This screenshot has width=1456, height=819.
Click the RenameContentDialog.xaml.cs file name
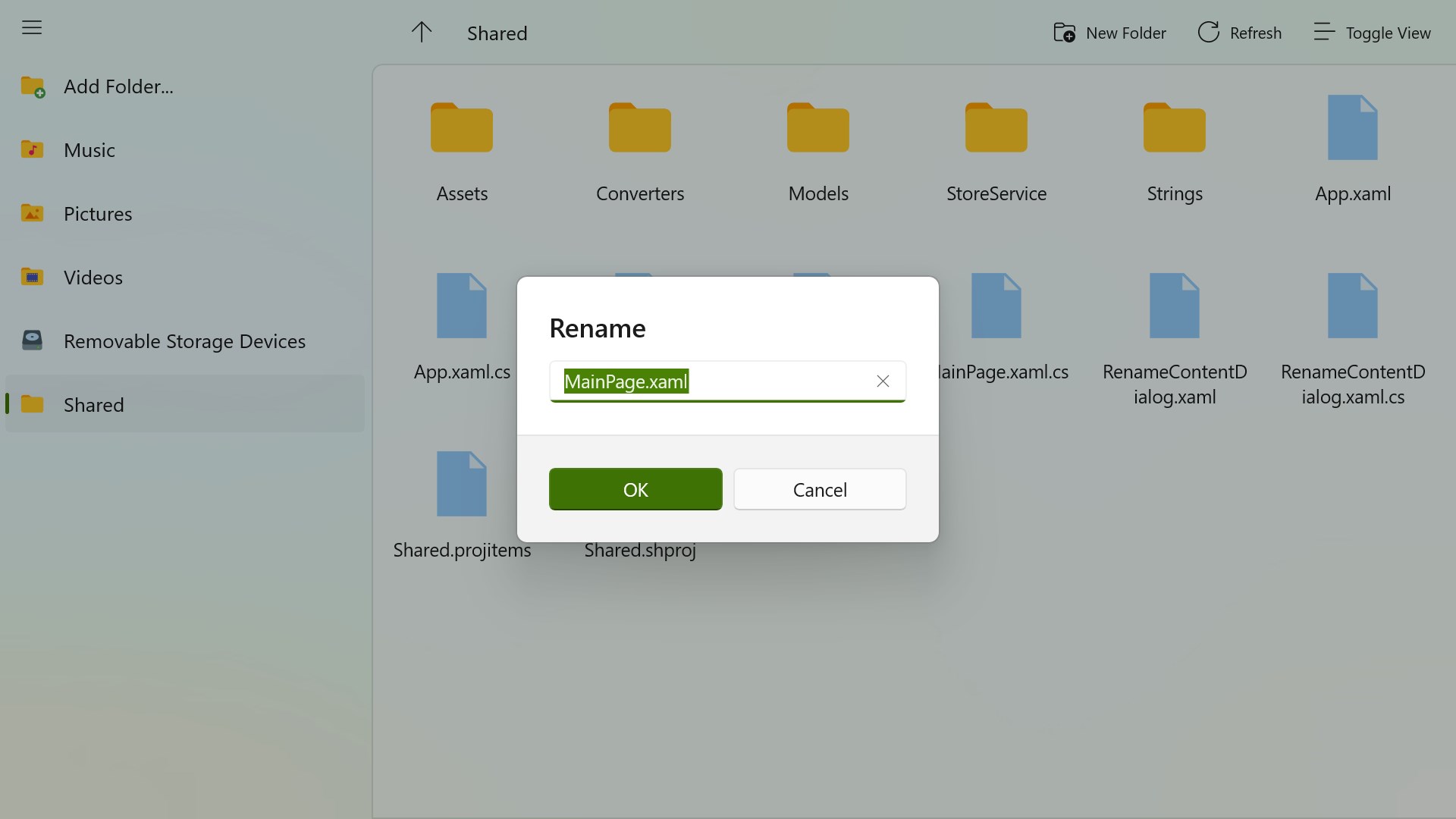click(x=1353, y=384)
